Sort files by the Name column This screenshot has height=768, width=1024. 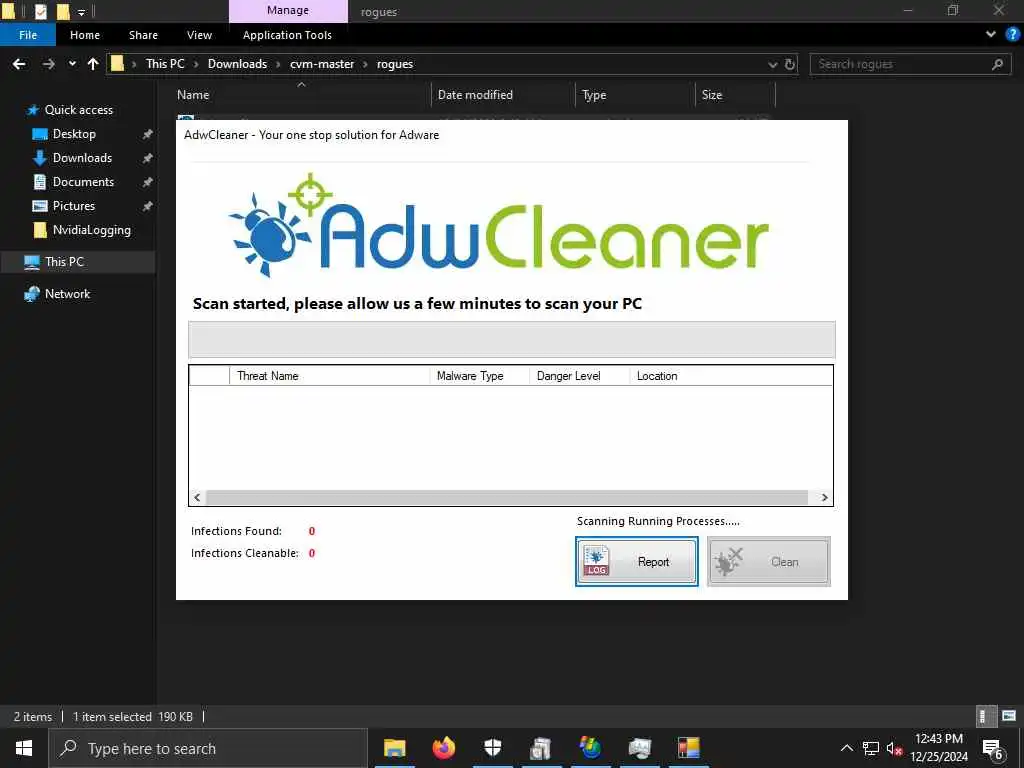[193, 95]
